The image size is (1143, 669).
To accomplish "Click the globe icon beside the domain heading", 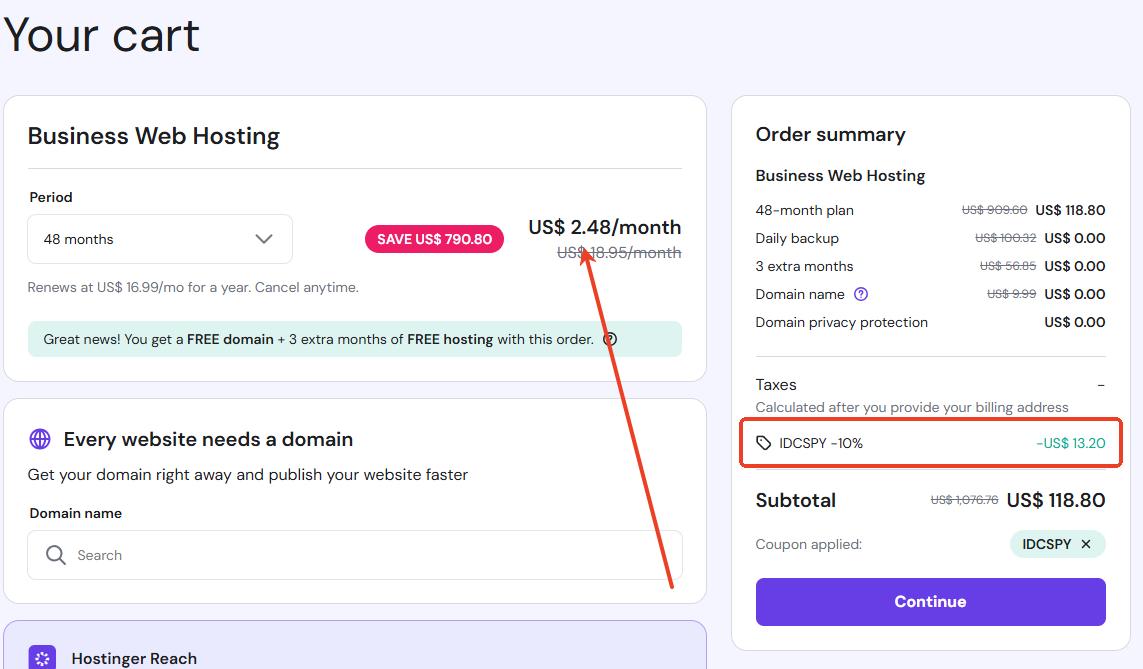I will (x=40, y=439).
